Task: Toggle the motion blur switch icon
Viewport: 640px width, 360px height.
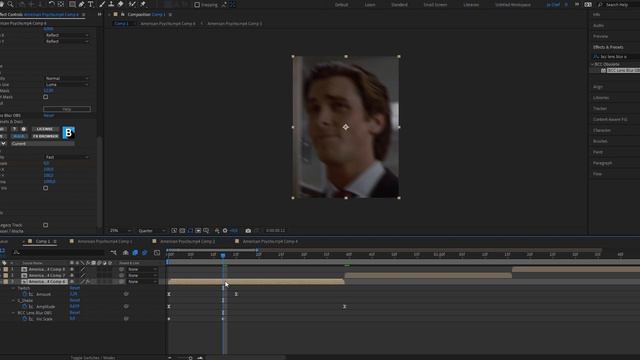Action: pyautogui.click(x=144, y=253)
